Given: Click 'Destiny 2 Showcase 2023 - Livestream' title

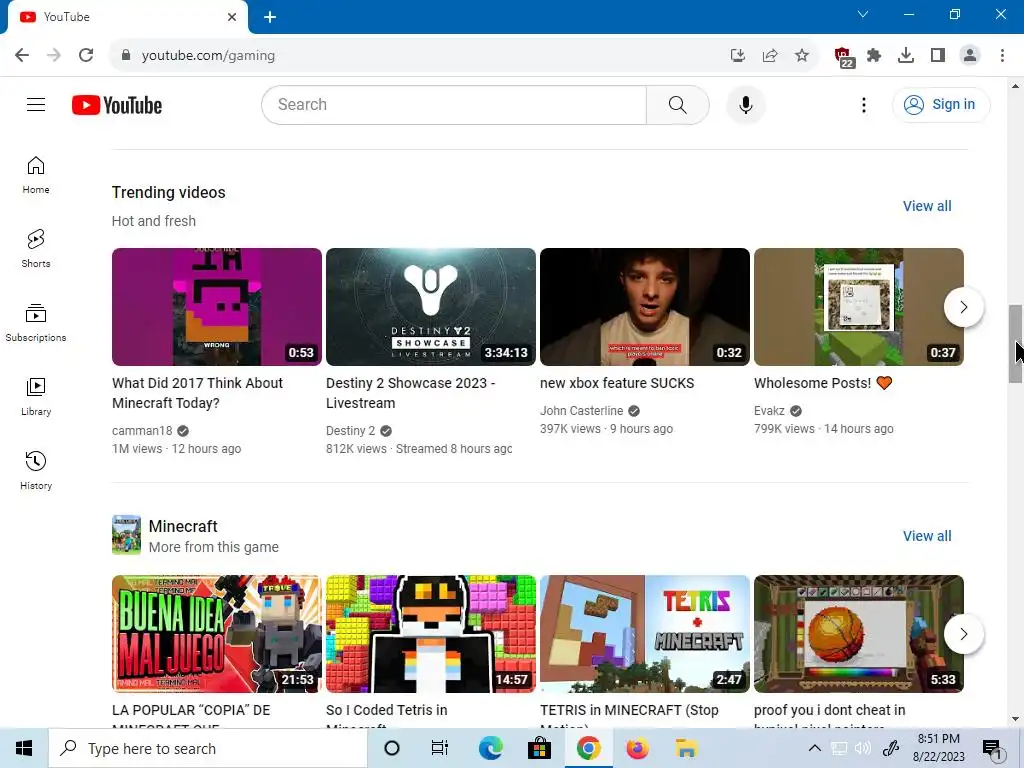Looking at the screenshot, I should click(410, 393).
